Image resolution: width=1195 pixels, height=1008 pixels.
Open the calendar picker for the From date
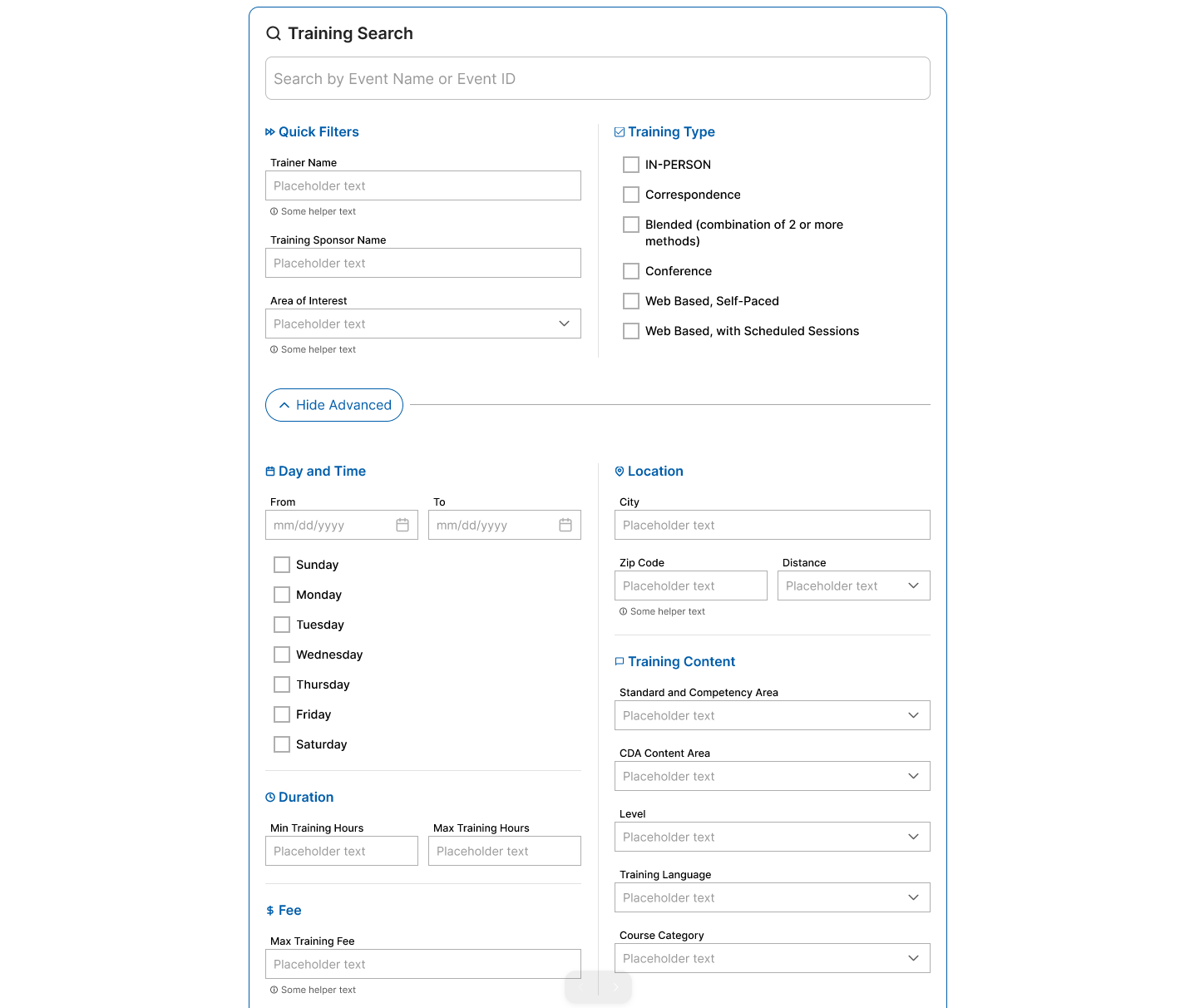402,525
